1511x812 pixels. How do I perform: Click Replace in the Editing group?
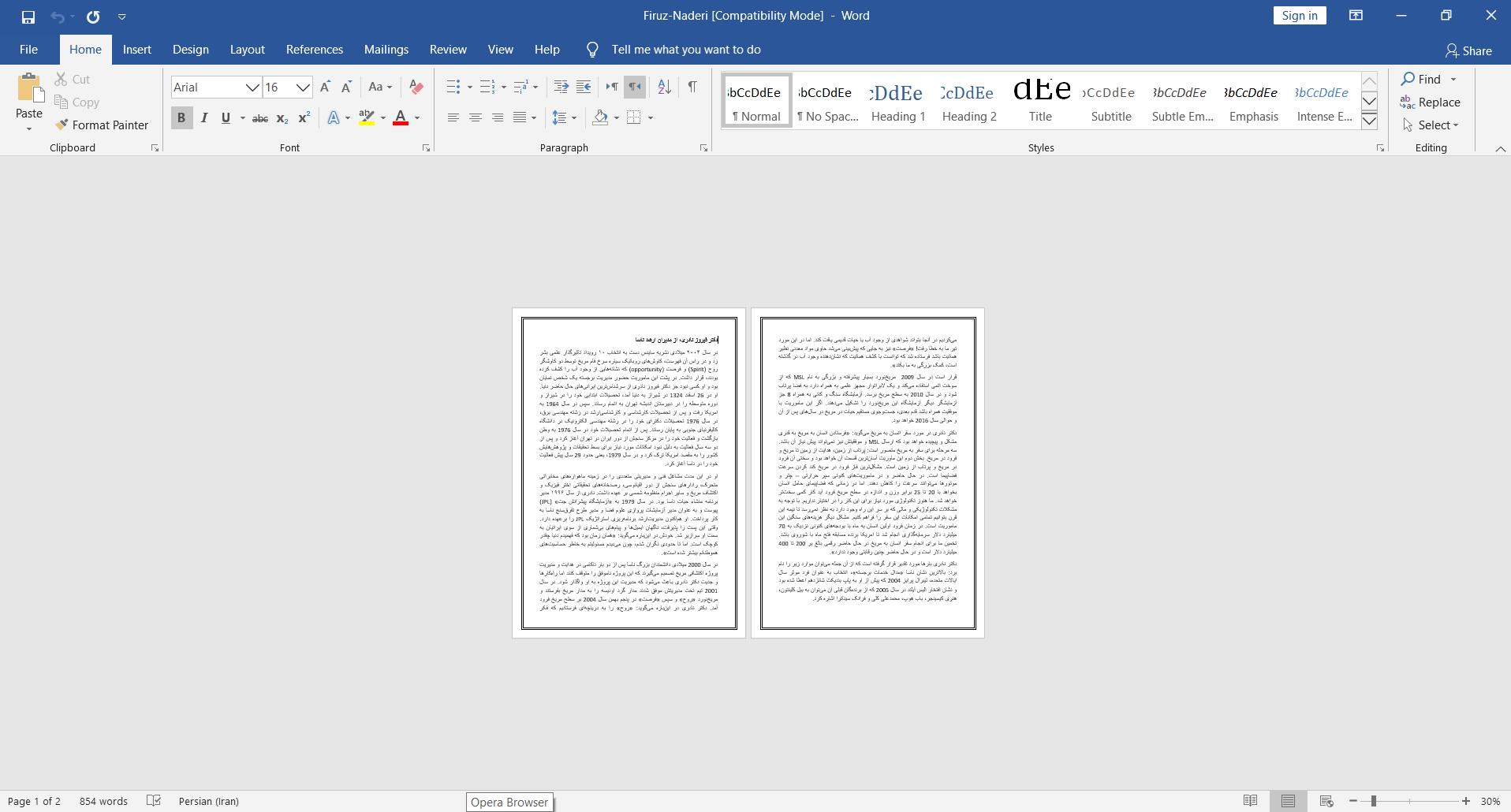click(1431, 102)
